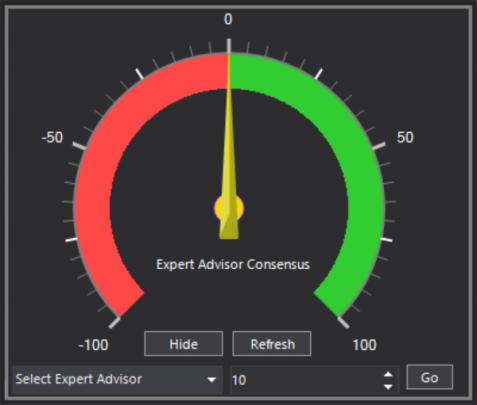
Task: Decrease the value with the down spinner arrow
Action: (x=388, y=387)
